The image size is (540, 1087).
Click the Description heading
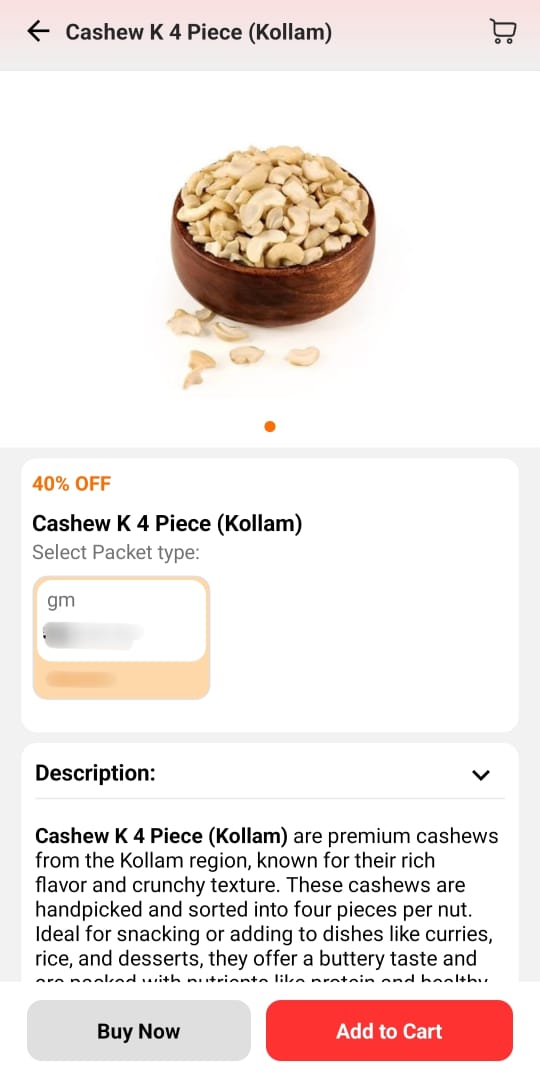pyautogui.click(x=95, y=773)
